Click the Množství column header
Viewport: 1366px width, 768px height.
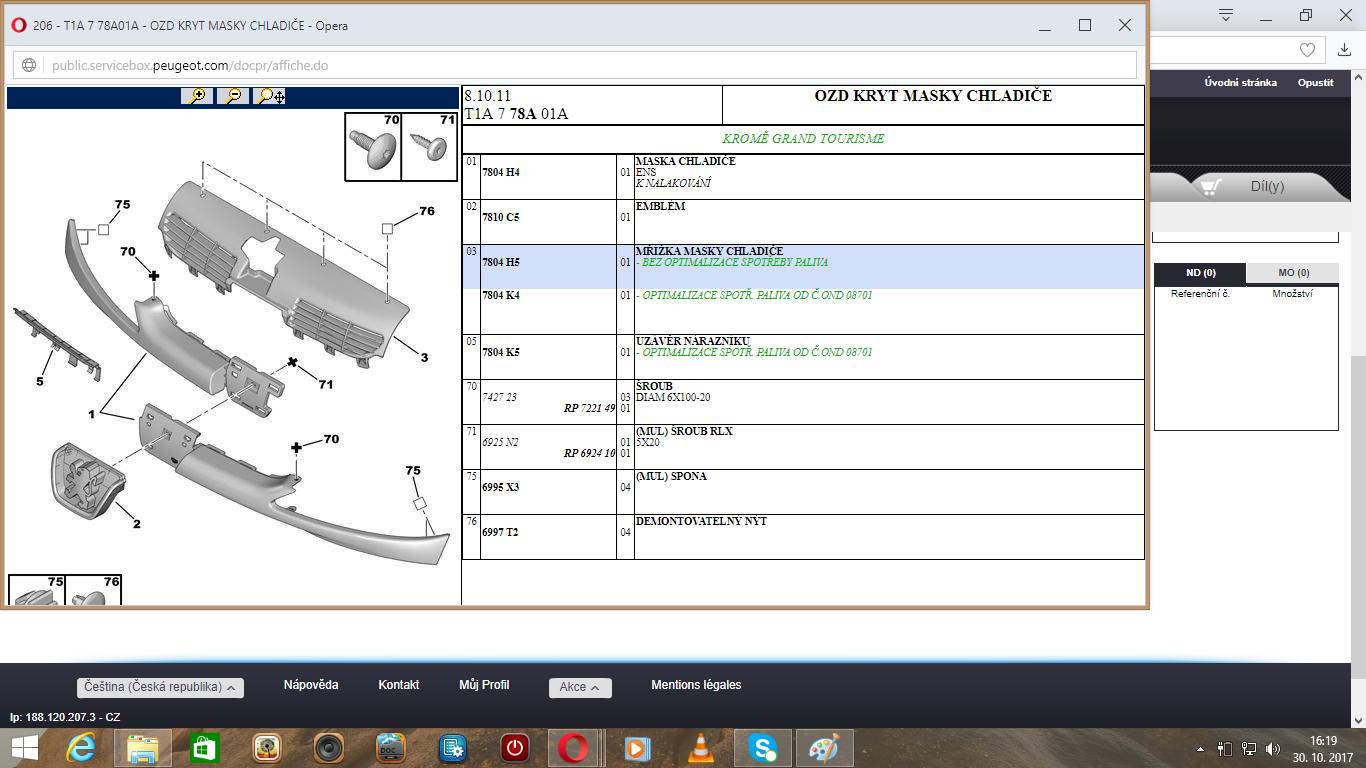pos(1292,294)
